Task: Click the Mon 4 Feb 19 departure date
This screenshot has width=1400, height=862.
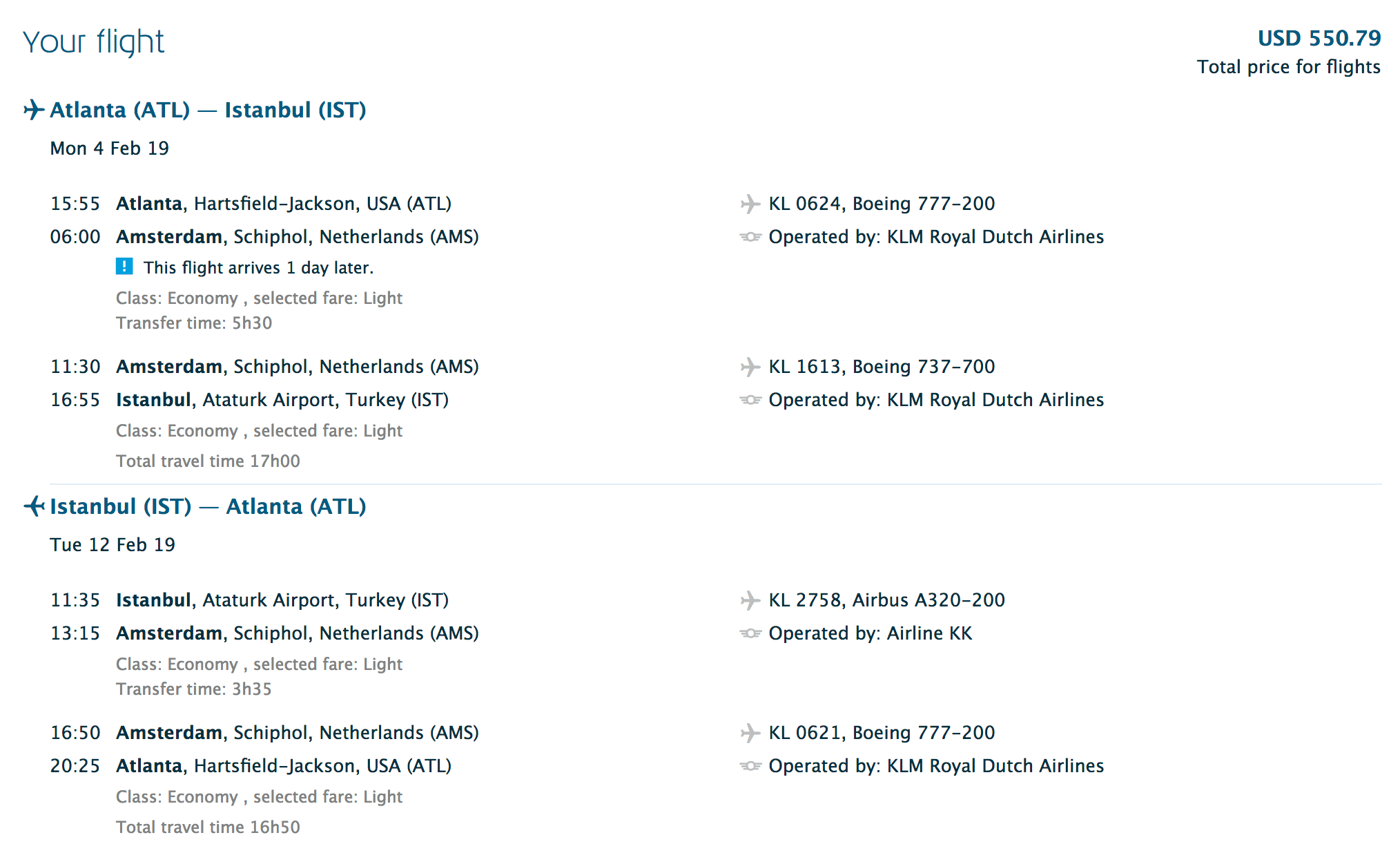Action: click(x=109, y=149)
